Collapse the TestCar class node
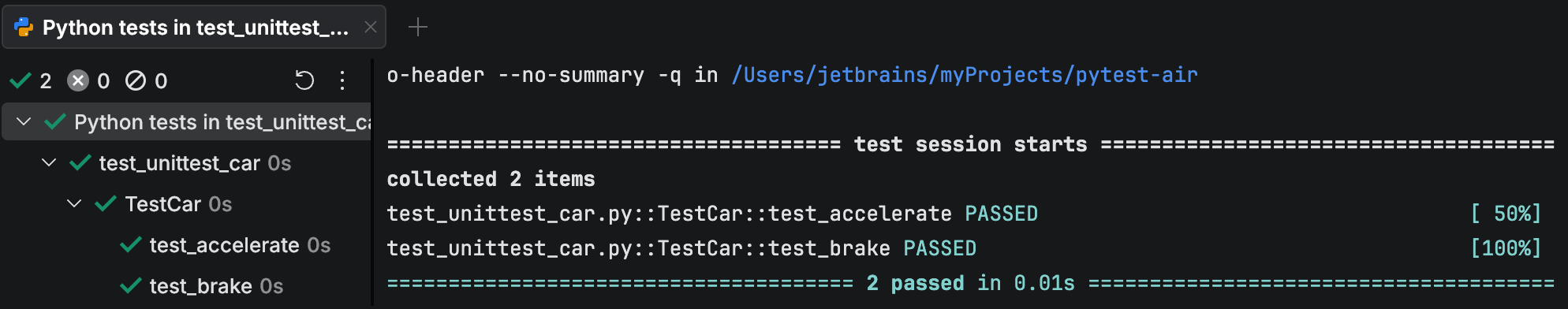This screenshot has width=1568, height=309. (x=74, y=204)
